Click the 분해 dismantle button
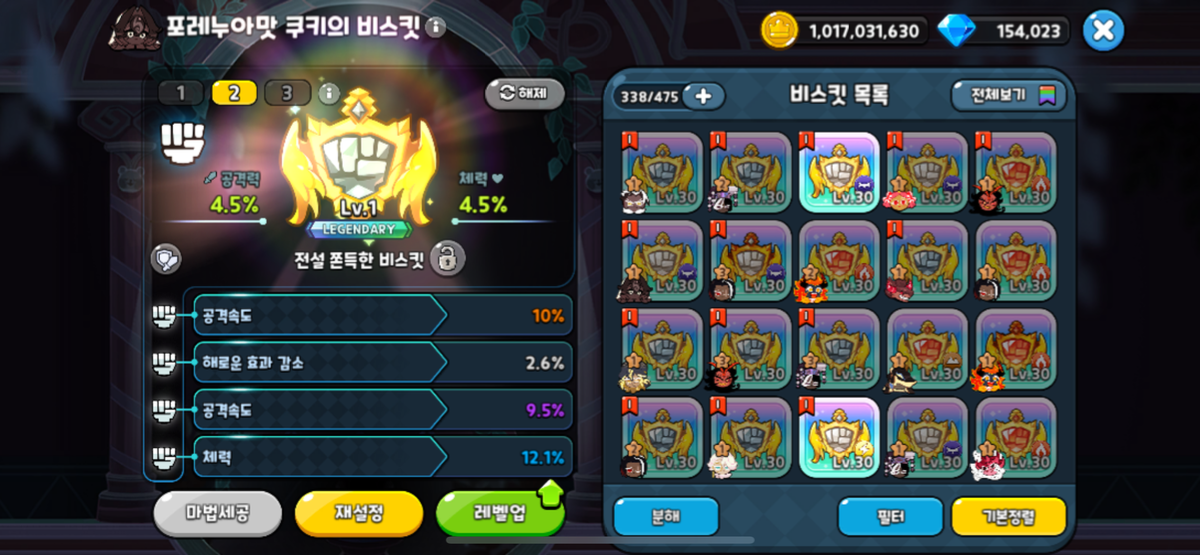Image resolution: width=1200 pixels, height=555 pixels. (x=666, y=516)
